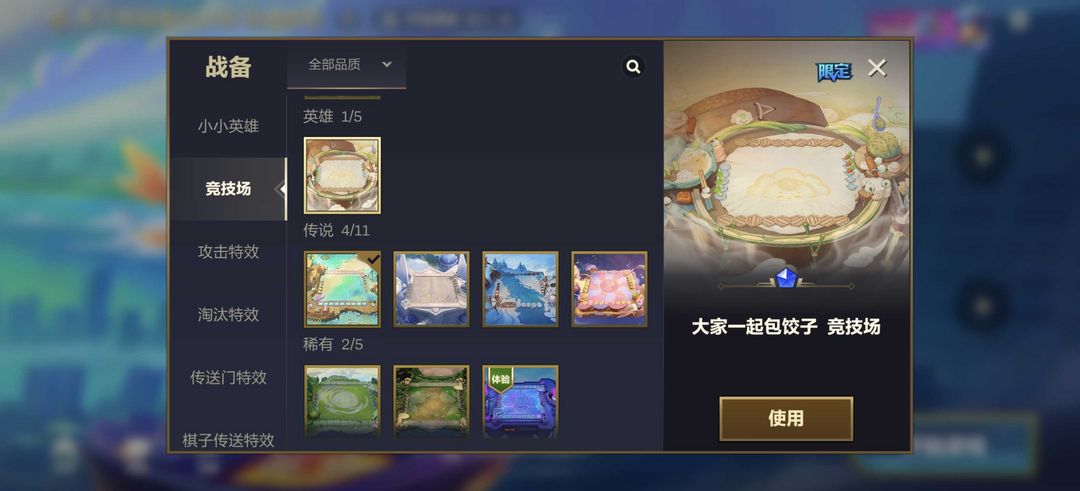Open the search magnifier icon

coord(633,67)
